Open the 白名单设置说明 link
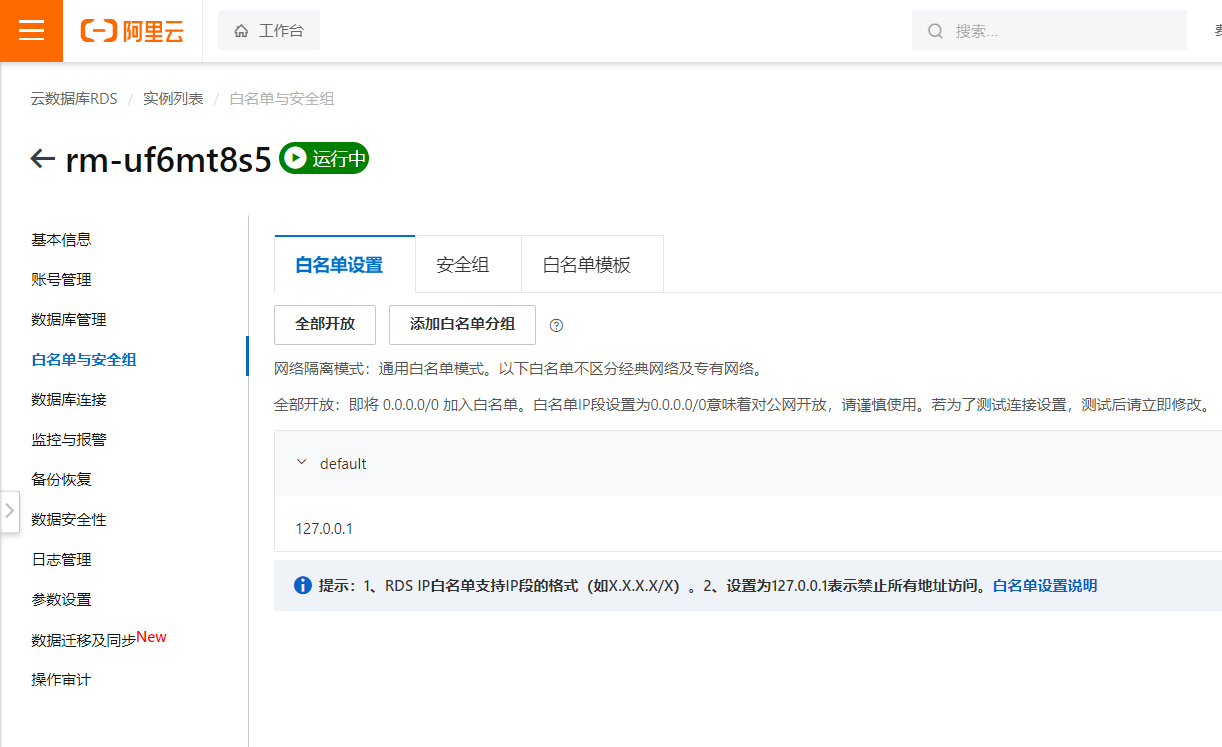 1044,586
